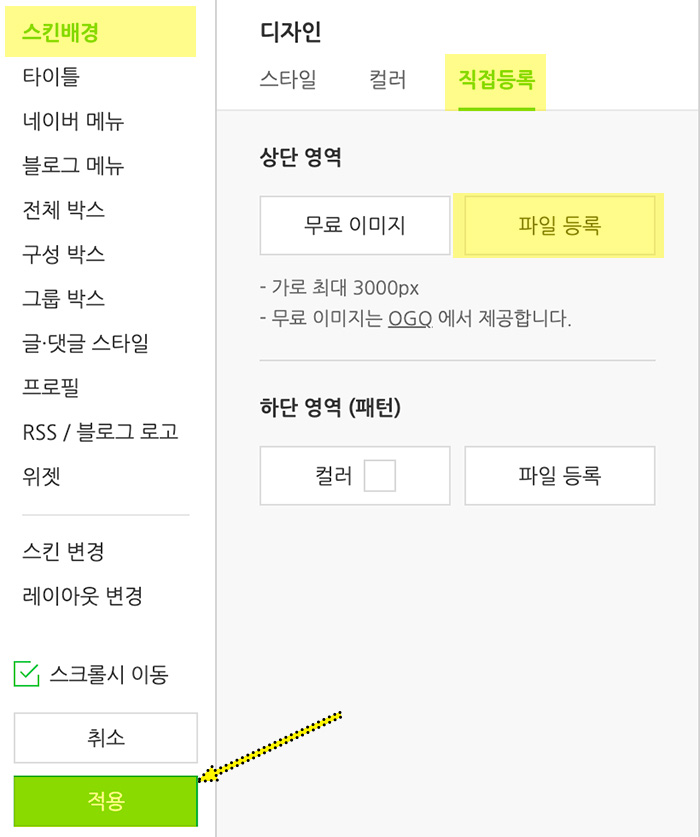Open the 타이틀 settings menu
The image size is (700, 837).
click(x=45, y=75)
